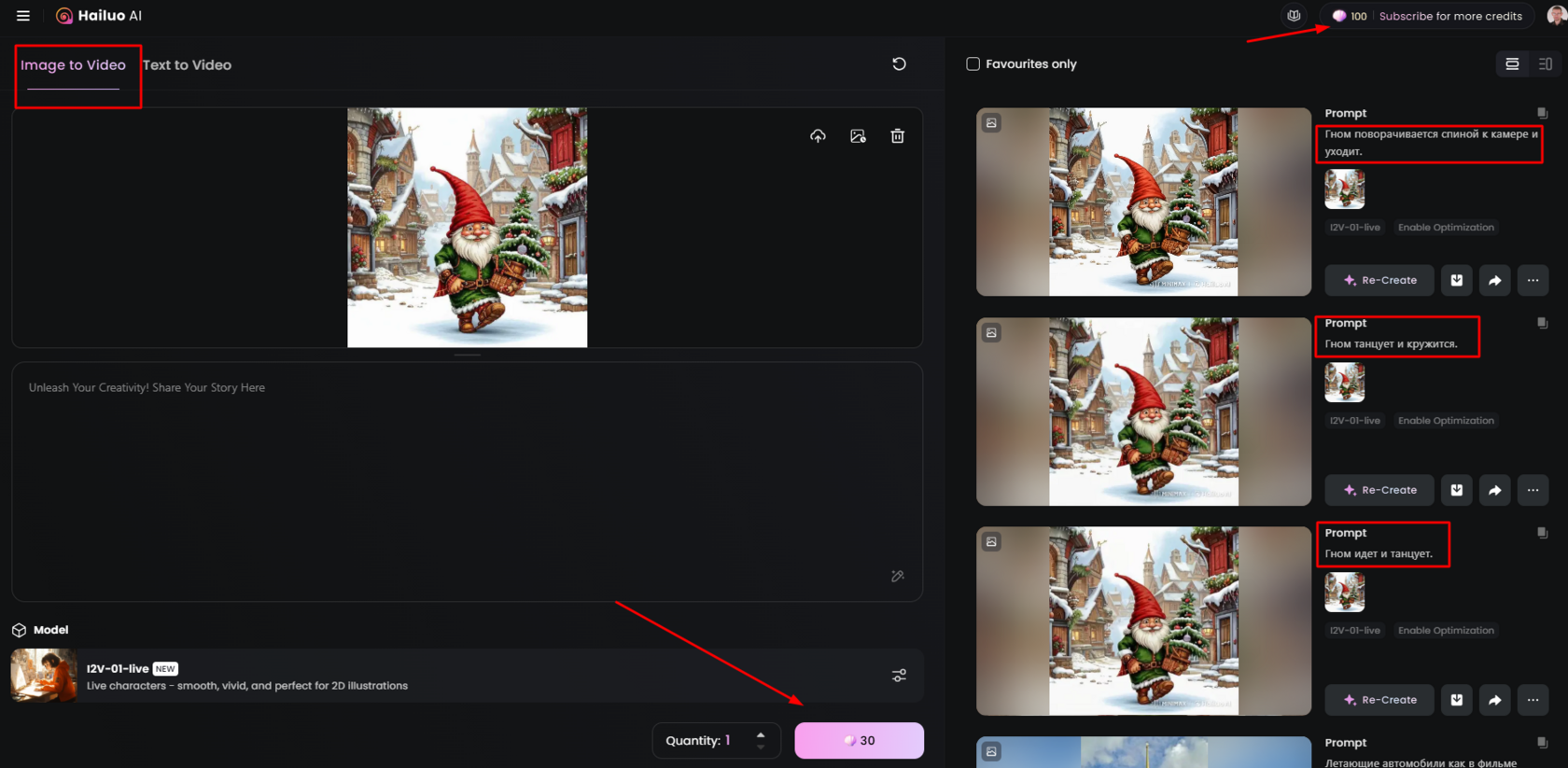Delete the uploaded gnome image with the trash icon

click(x=897, y=136)
